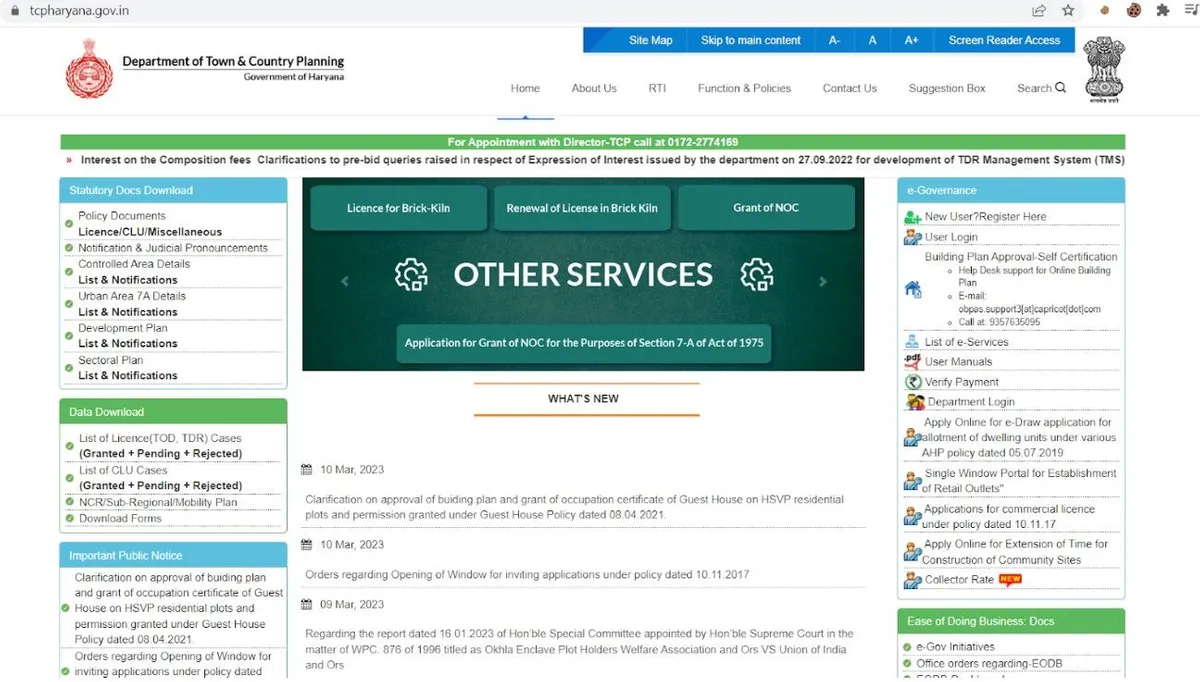Screen dimensions: 1200x682
Task: Increase font size with A+ button
Action: 911,40
